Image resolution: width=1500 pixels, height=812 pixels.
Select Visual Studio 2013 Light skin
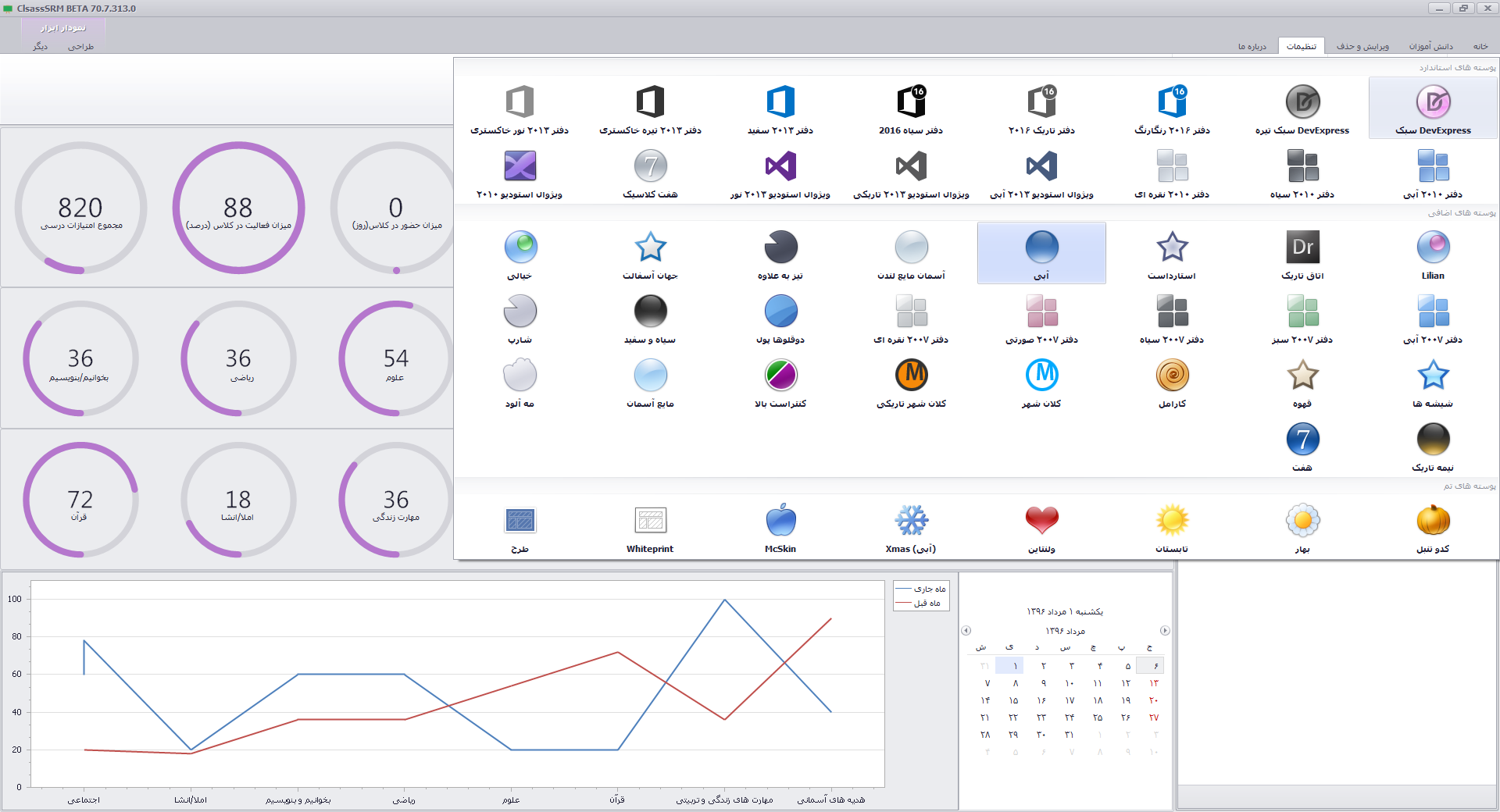[780, 173]
